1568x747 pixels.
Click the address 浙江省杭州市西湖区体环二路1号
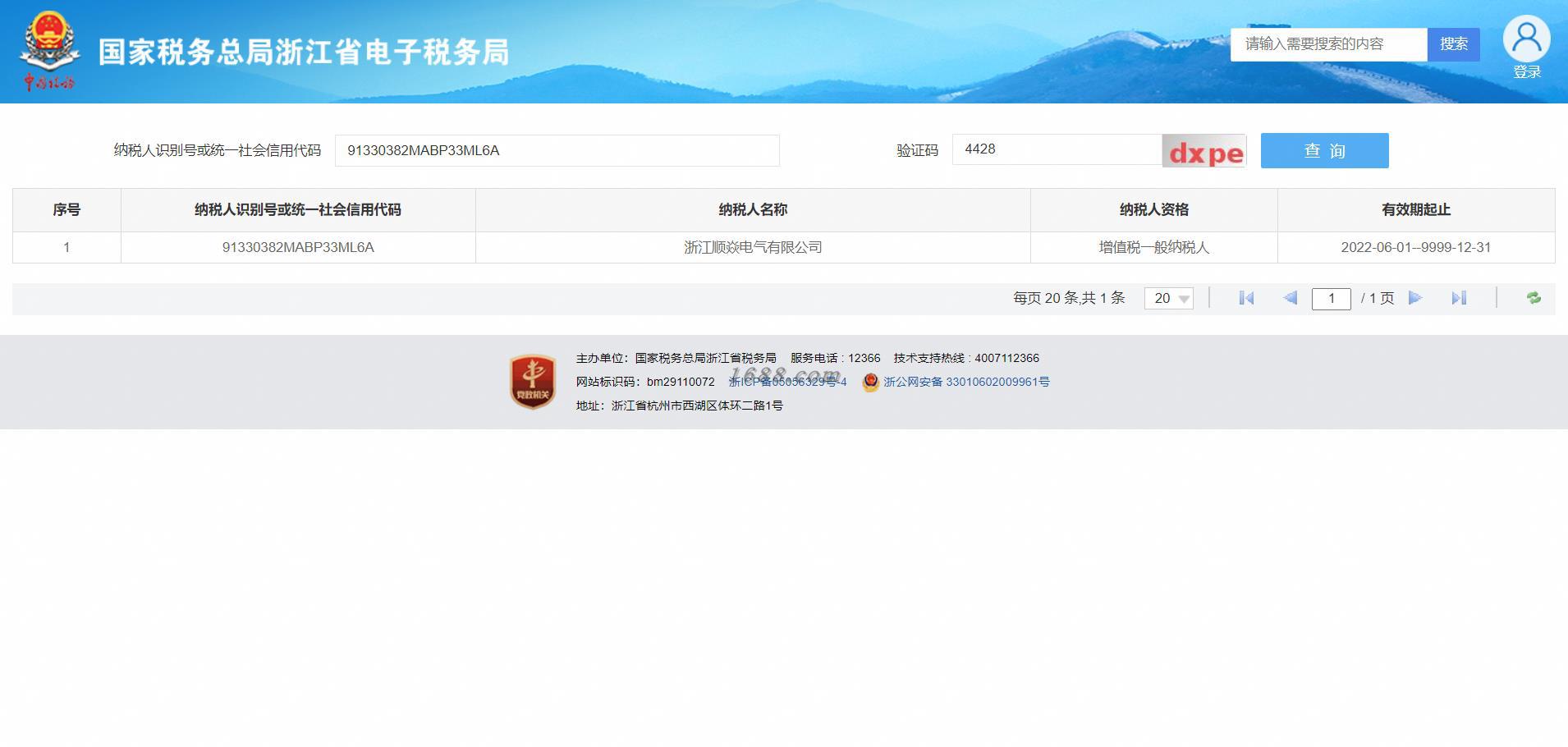[680, 406]
